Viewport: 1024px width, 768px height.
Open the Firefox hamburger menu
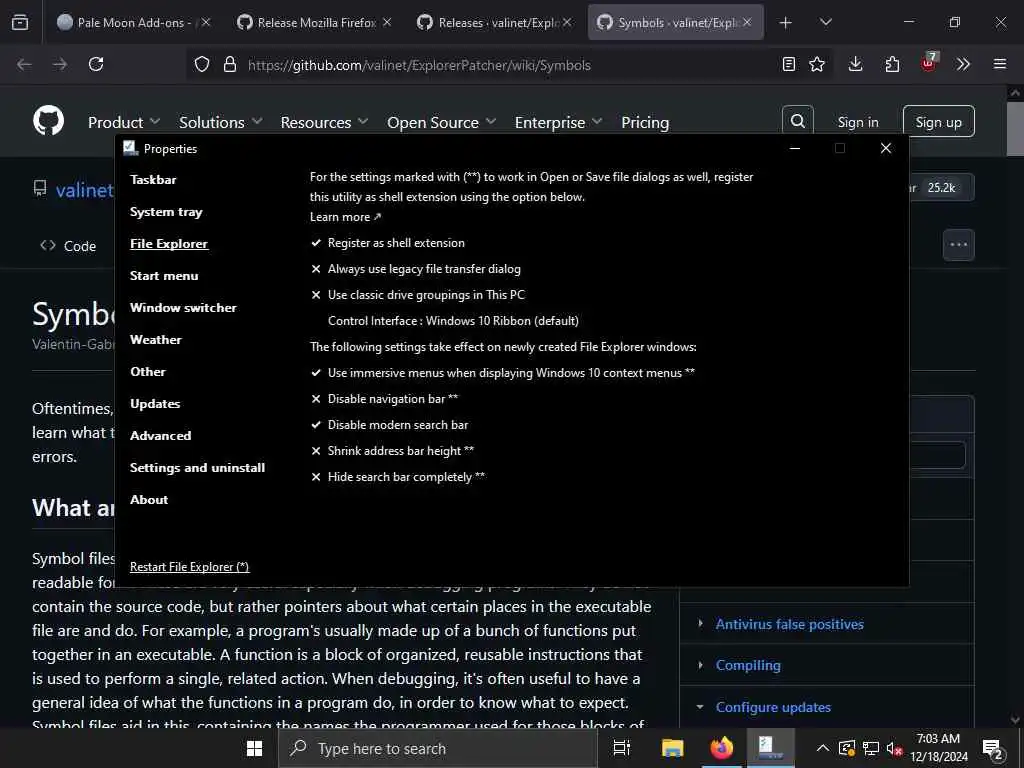[1000, 64]
